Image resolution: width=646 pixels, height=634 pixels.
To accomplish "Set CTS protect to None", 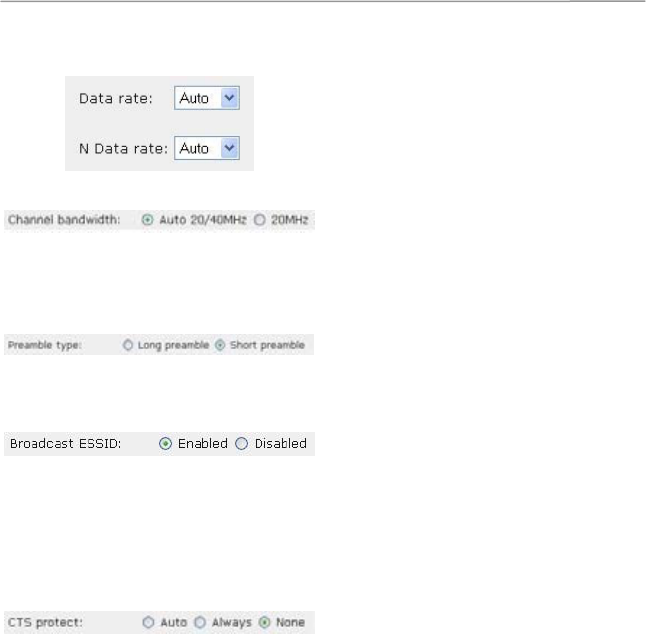I will (264, 622).
